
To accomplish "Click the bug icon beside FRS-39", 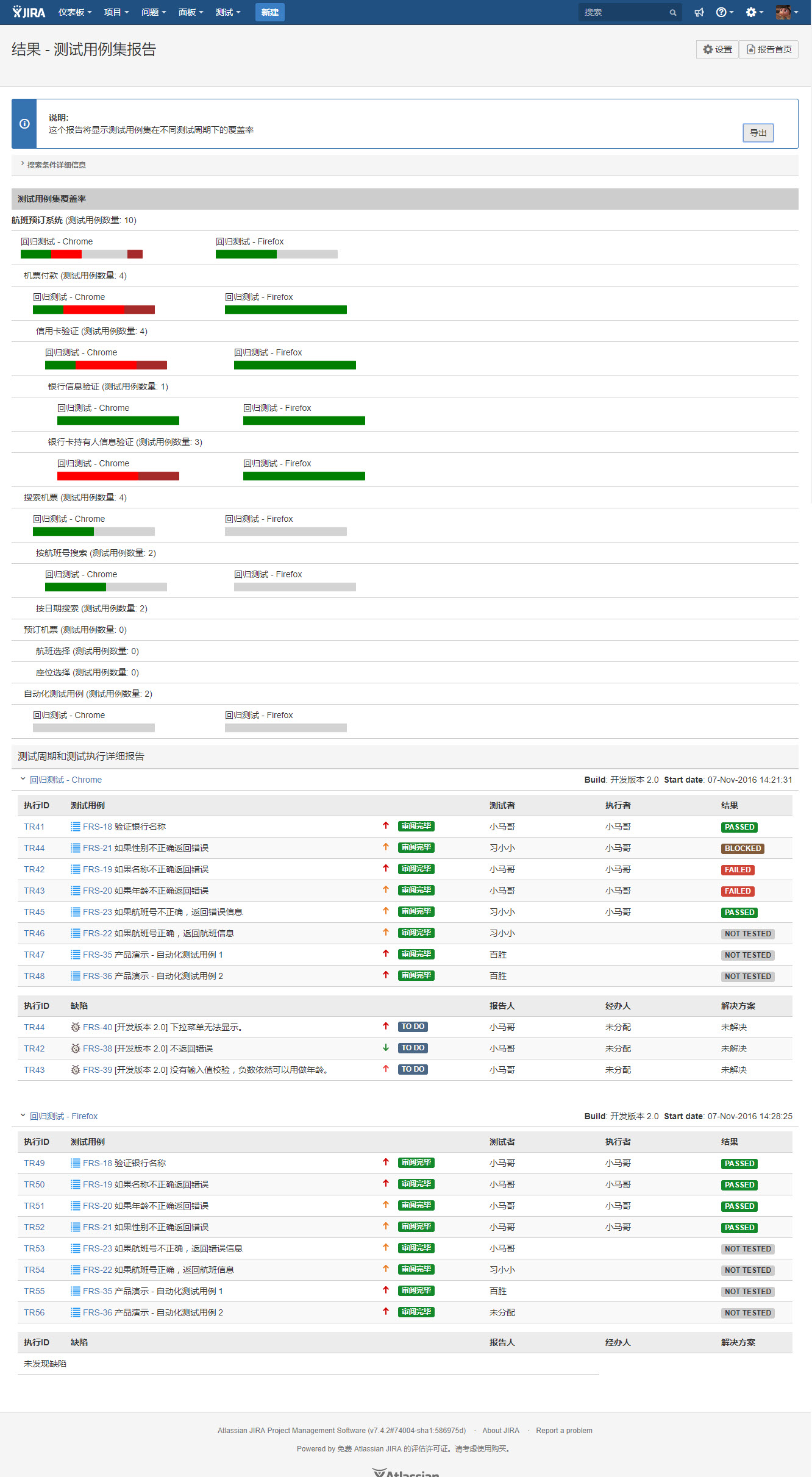I will tap(76, 1070).
